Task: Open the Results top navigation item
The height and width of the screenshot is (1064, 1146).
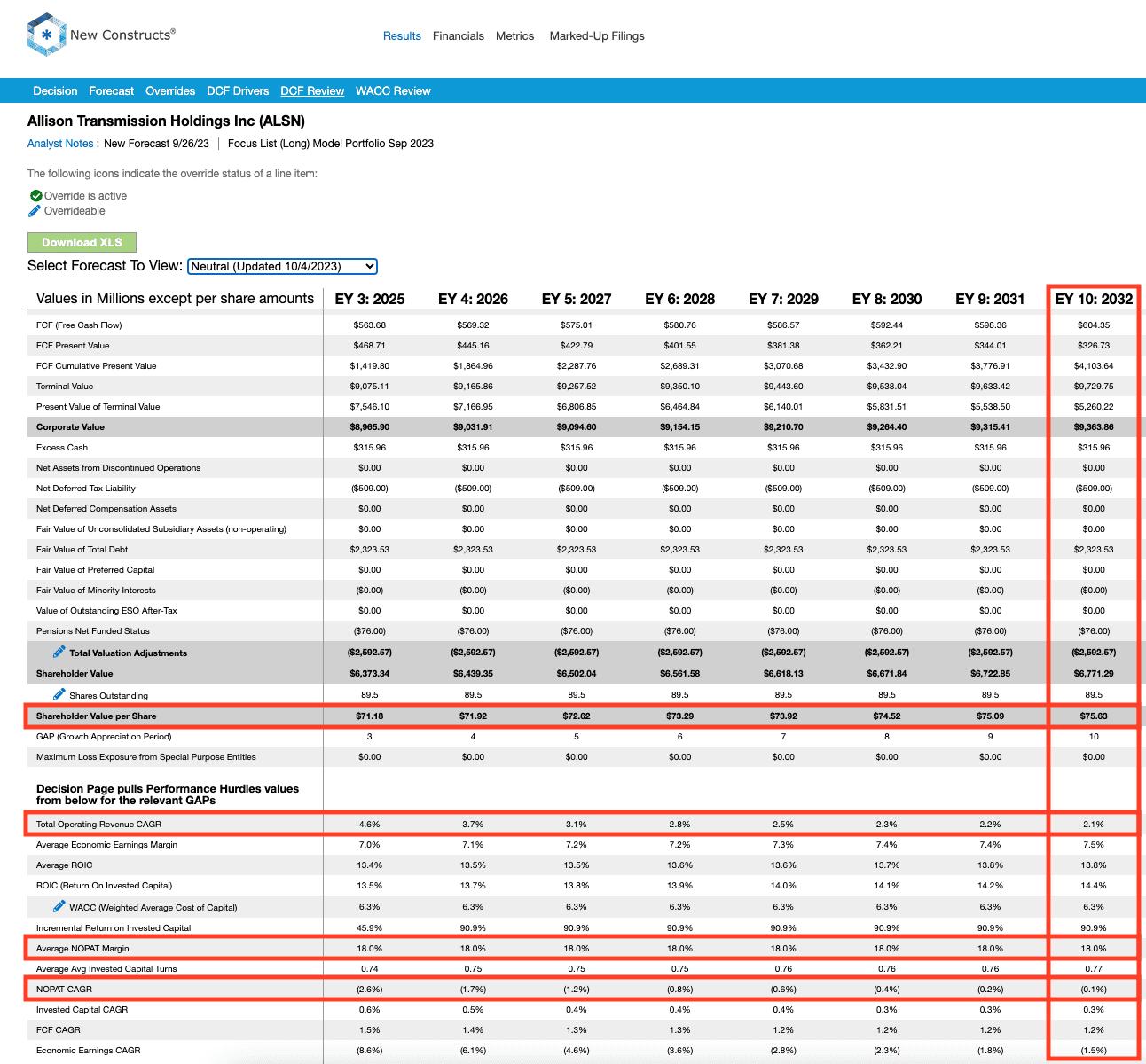Action: pos(402,36)
